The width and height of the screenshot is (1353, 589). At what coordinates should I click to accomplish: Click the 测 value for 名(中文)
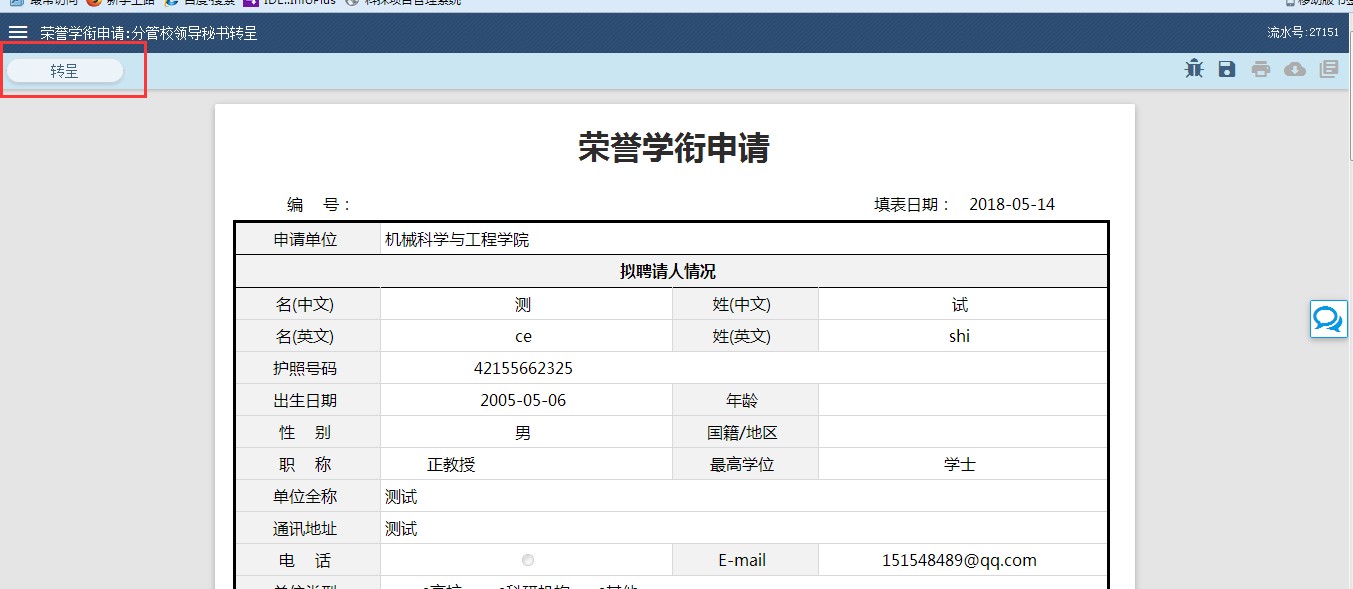(x=523, y=304)
